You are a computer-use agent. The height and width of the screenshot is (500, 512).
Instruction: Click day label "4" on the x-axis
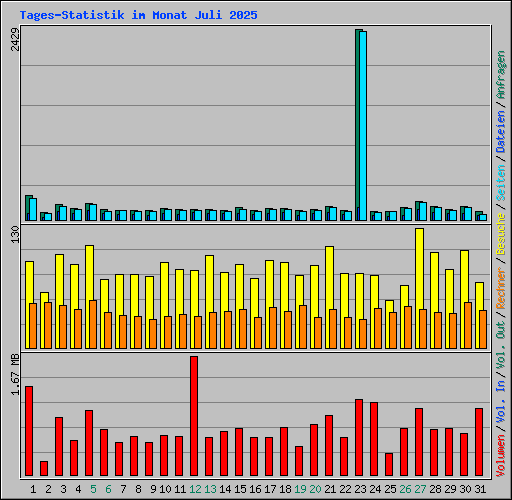pyautogui.click(x=78, y=489)
